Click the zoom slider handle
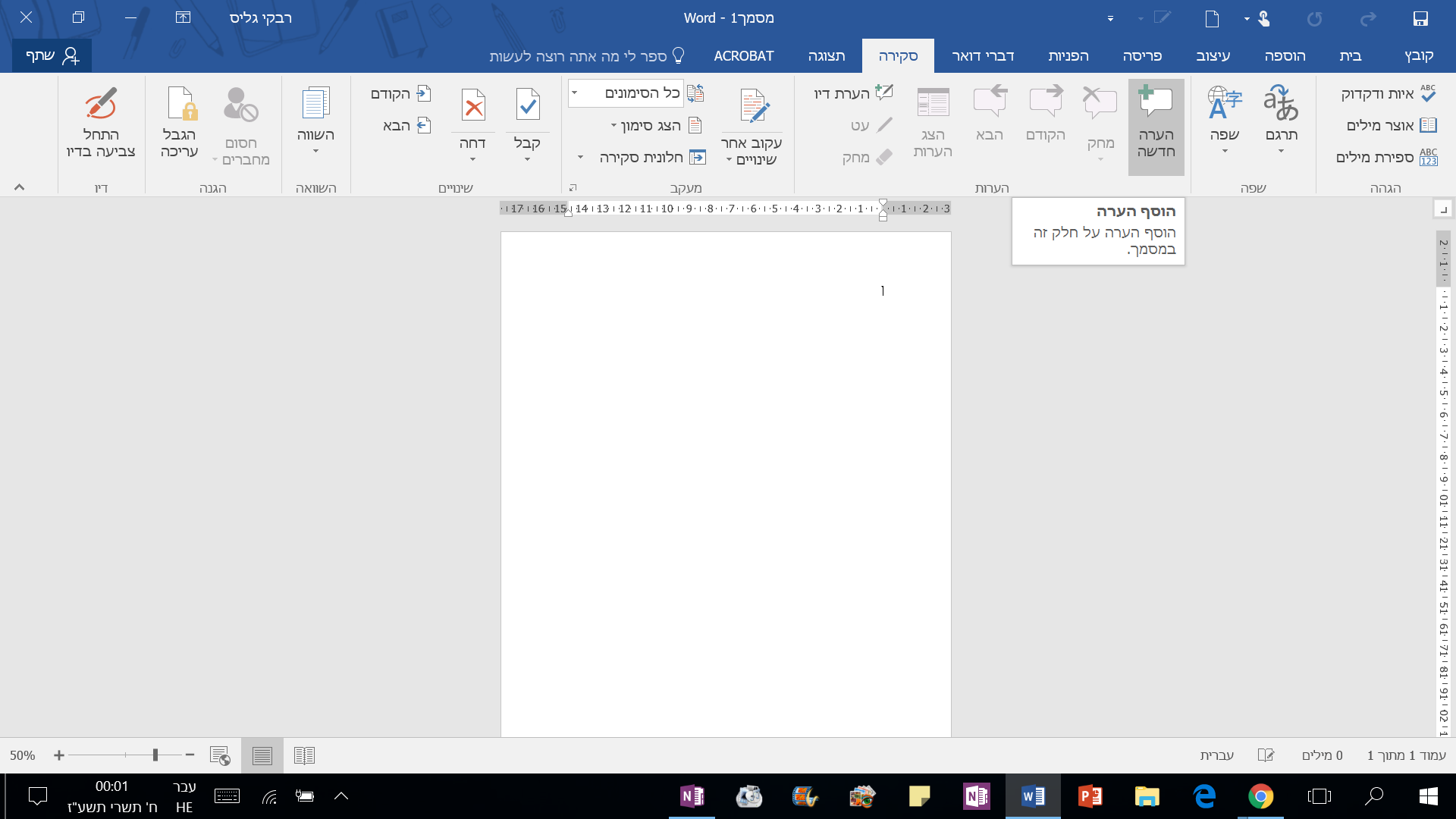 [x=155, y=755]
